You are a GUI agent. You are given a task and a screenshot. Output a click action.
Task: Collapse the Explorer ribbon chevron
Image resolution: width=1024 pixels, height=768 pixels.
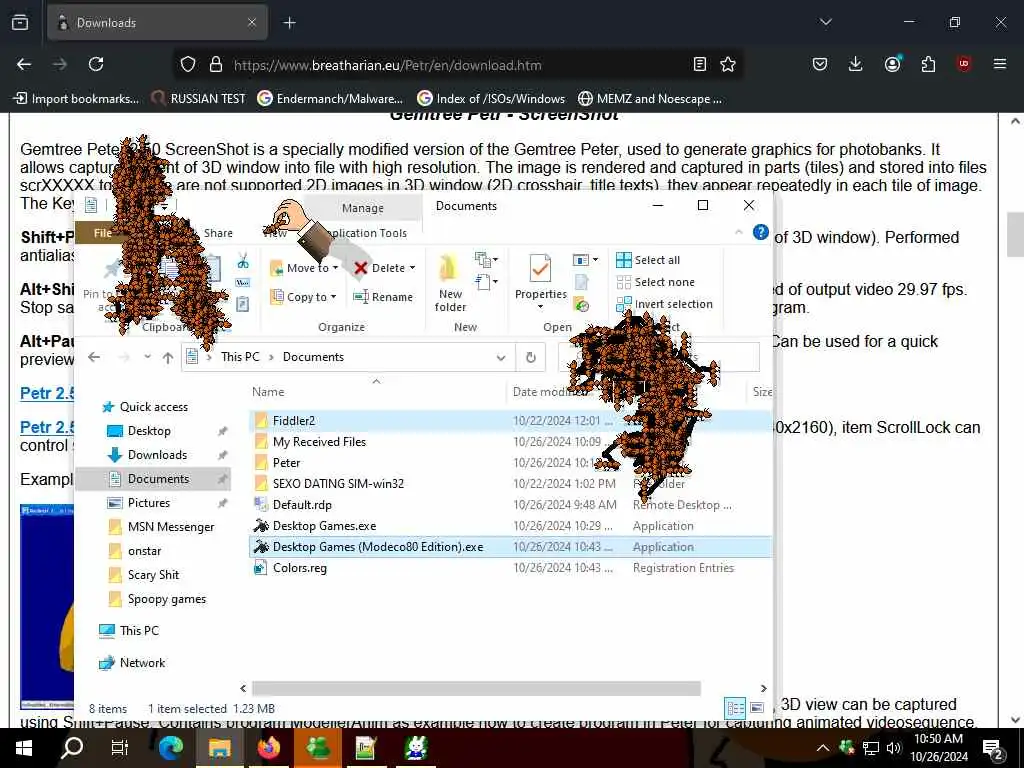click(x=739, y=232)
